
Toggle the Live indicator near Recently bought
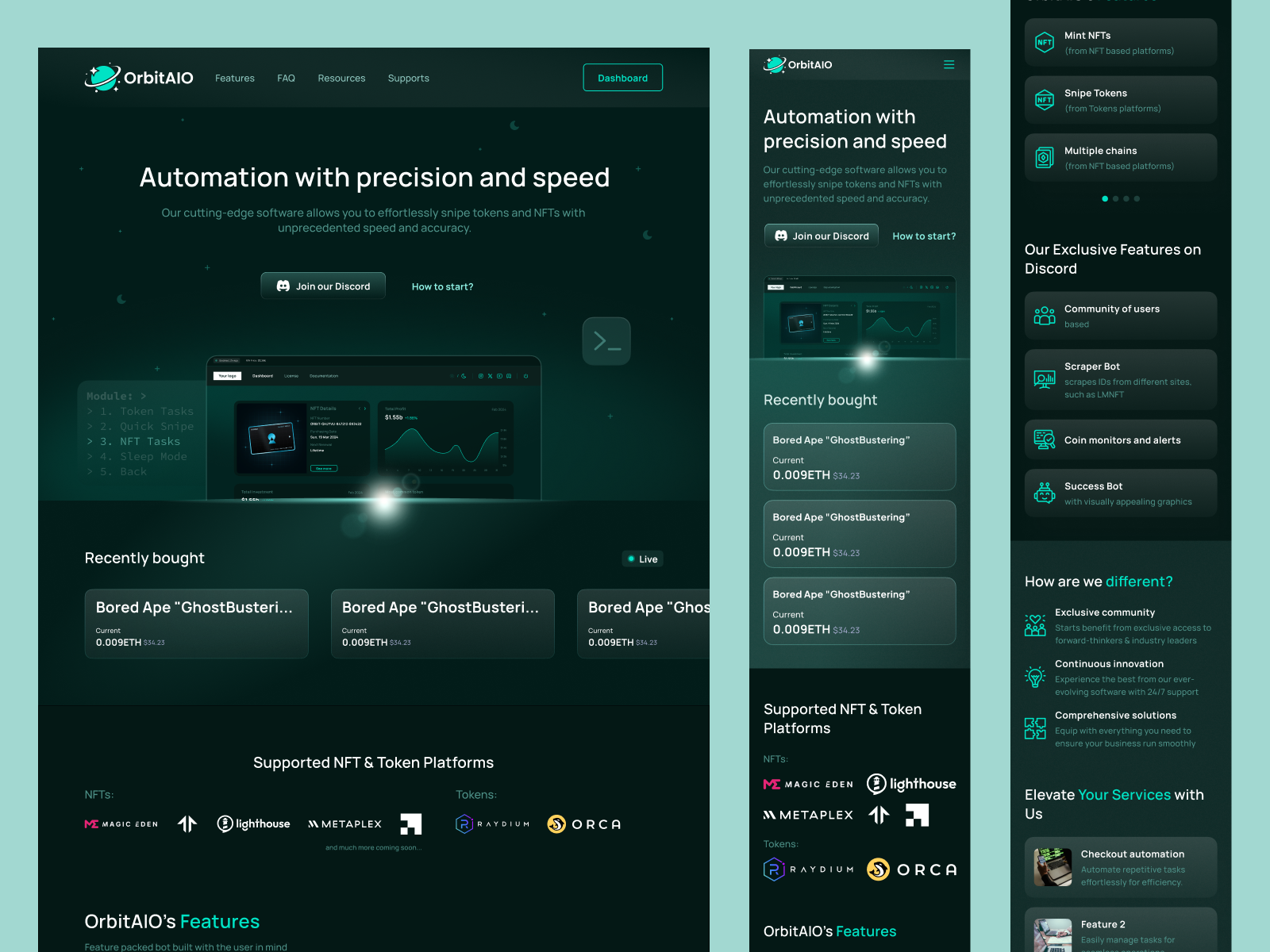(643, 559)
